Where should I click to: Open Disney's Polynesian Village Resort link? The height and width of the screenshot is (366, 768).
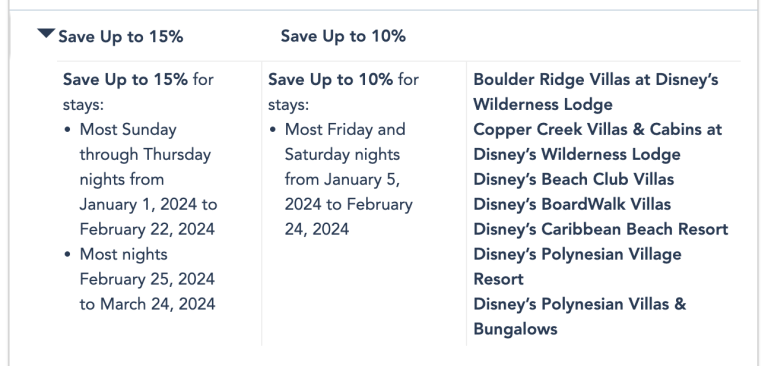point(577,267)
